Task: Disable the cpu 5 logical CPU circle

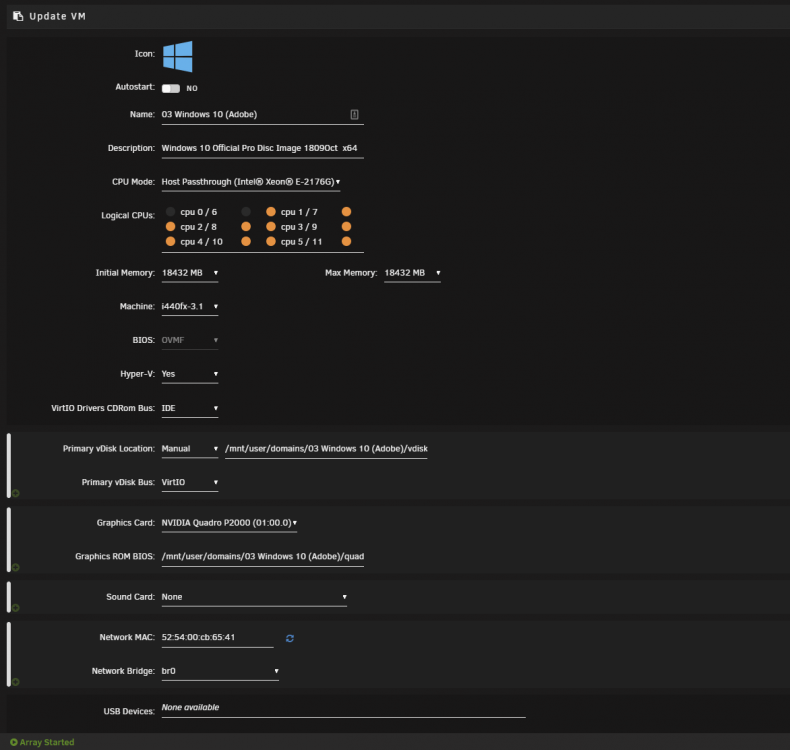Action: (271, 241)
